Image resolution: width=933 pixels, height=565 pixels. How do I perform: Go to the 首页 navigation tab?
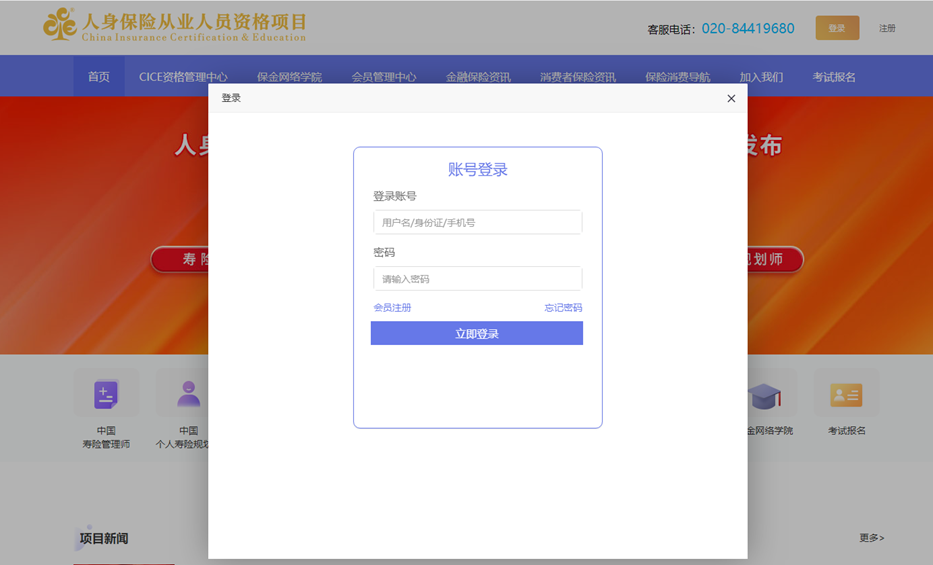point(99,77)
